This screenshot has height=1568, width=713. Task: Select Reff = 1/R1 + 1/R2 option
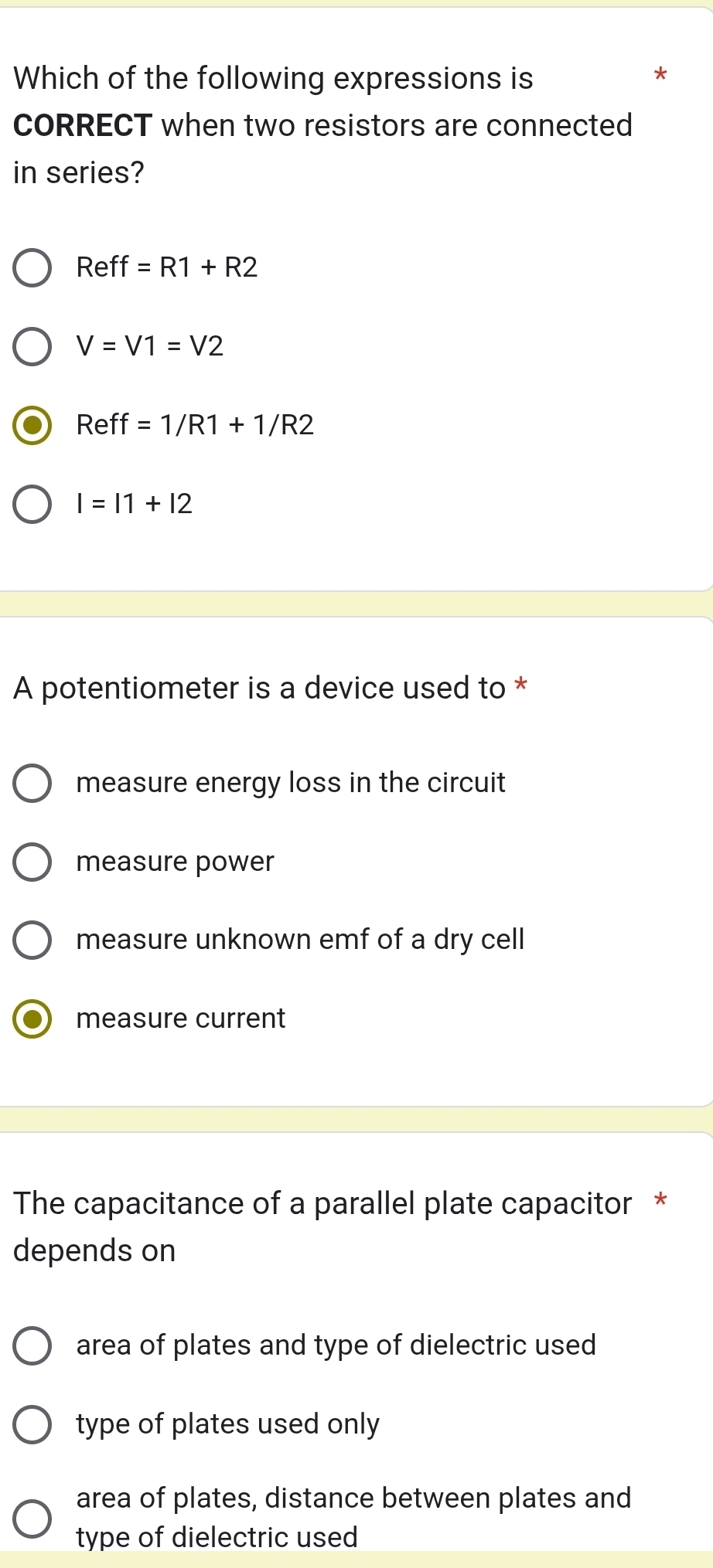[32, 426]
